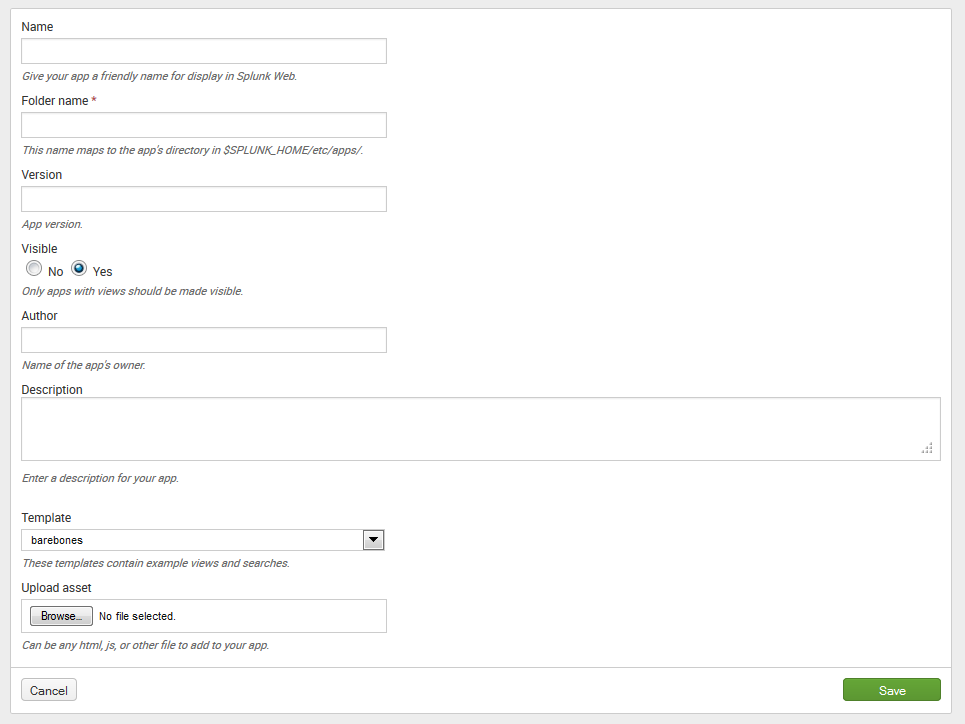965x724 pixels.
Task: Click the Folder name field label
Action: (x=55, y=100)
